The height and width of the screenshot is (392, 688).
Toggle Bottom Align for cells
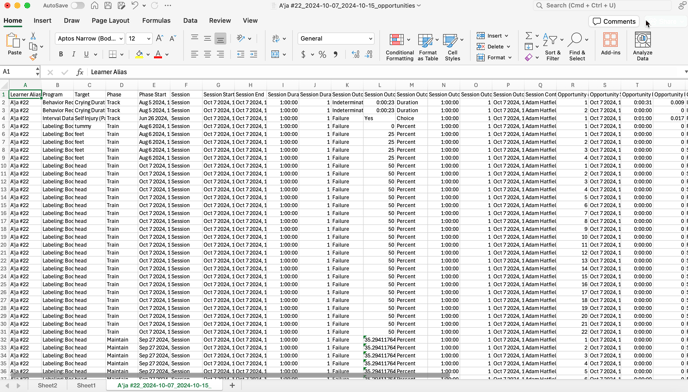point(220,38)
